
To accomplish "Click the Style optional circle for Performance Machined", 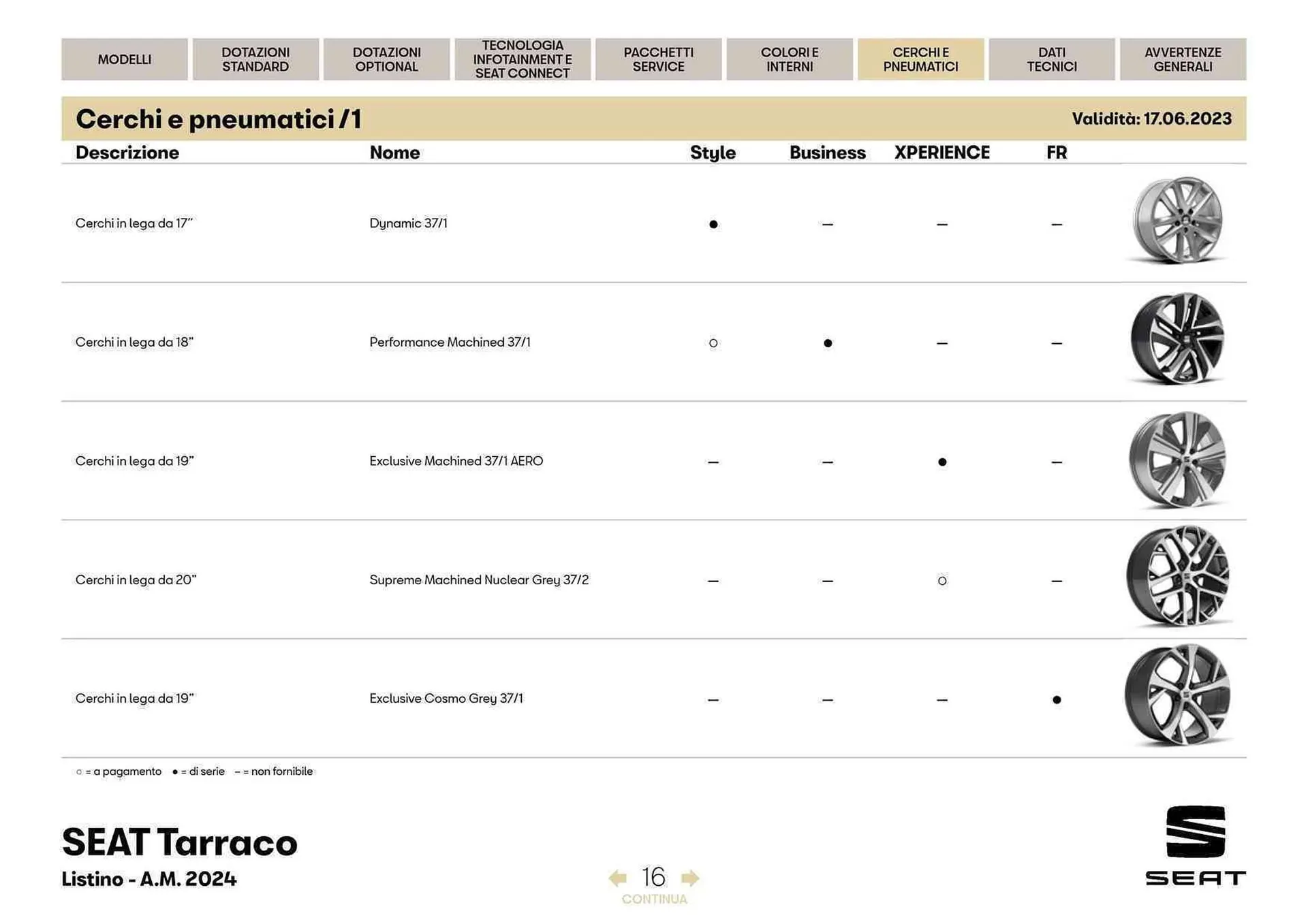I will 713,343.
